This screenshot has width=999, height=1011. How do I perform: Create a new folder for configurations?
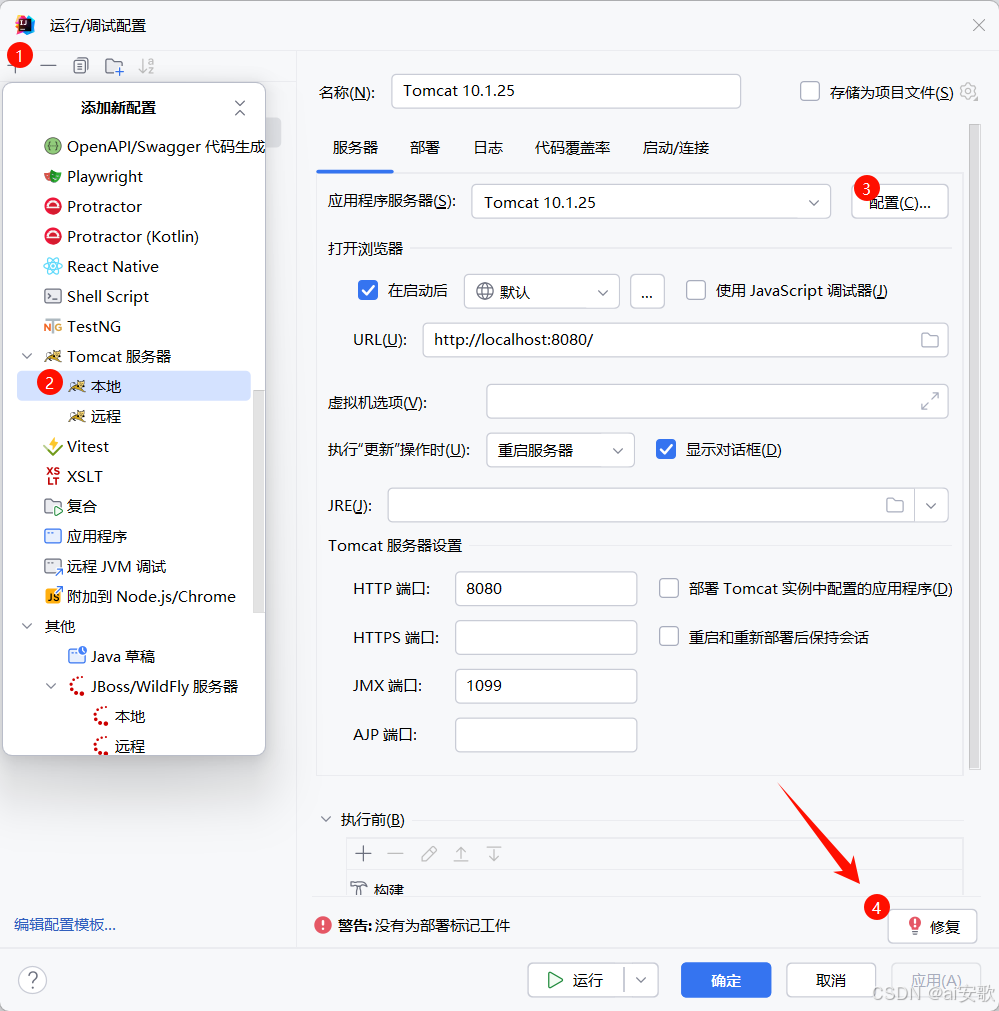point(114,66)
